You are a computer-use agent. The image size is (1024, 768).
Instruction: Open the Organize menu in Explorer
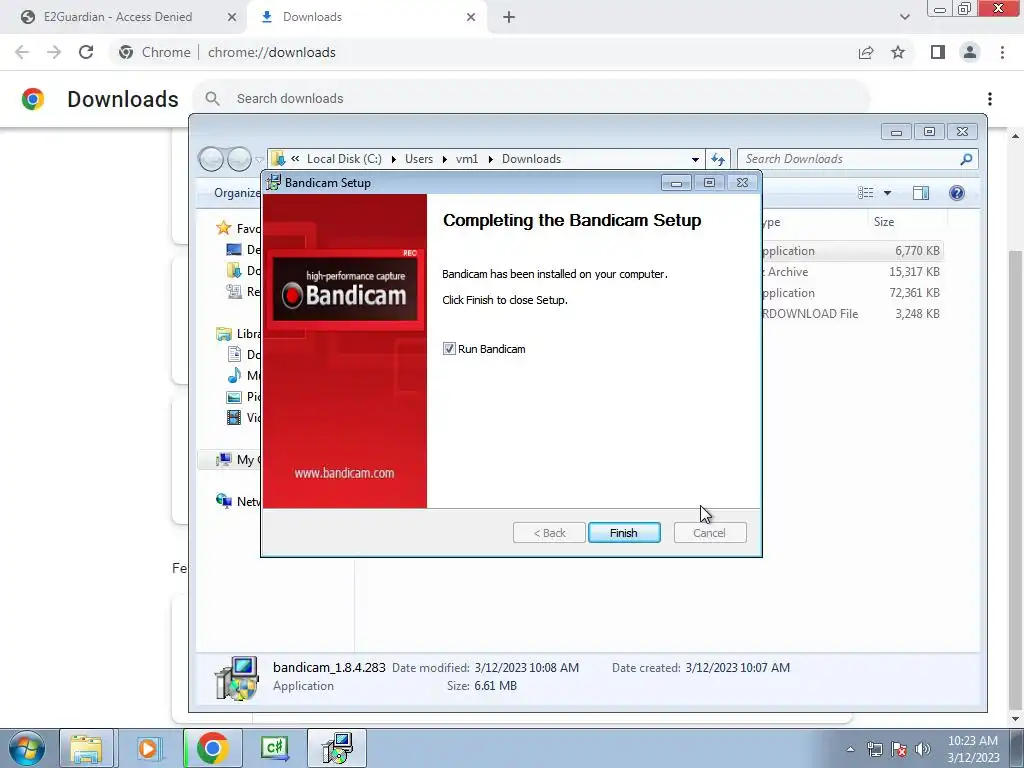(237, 193)
